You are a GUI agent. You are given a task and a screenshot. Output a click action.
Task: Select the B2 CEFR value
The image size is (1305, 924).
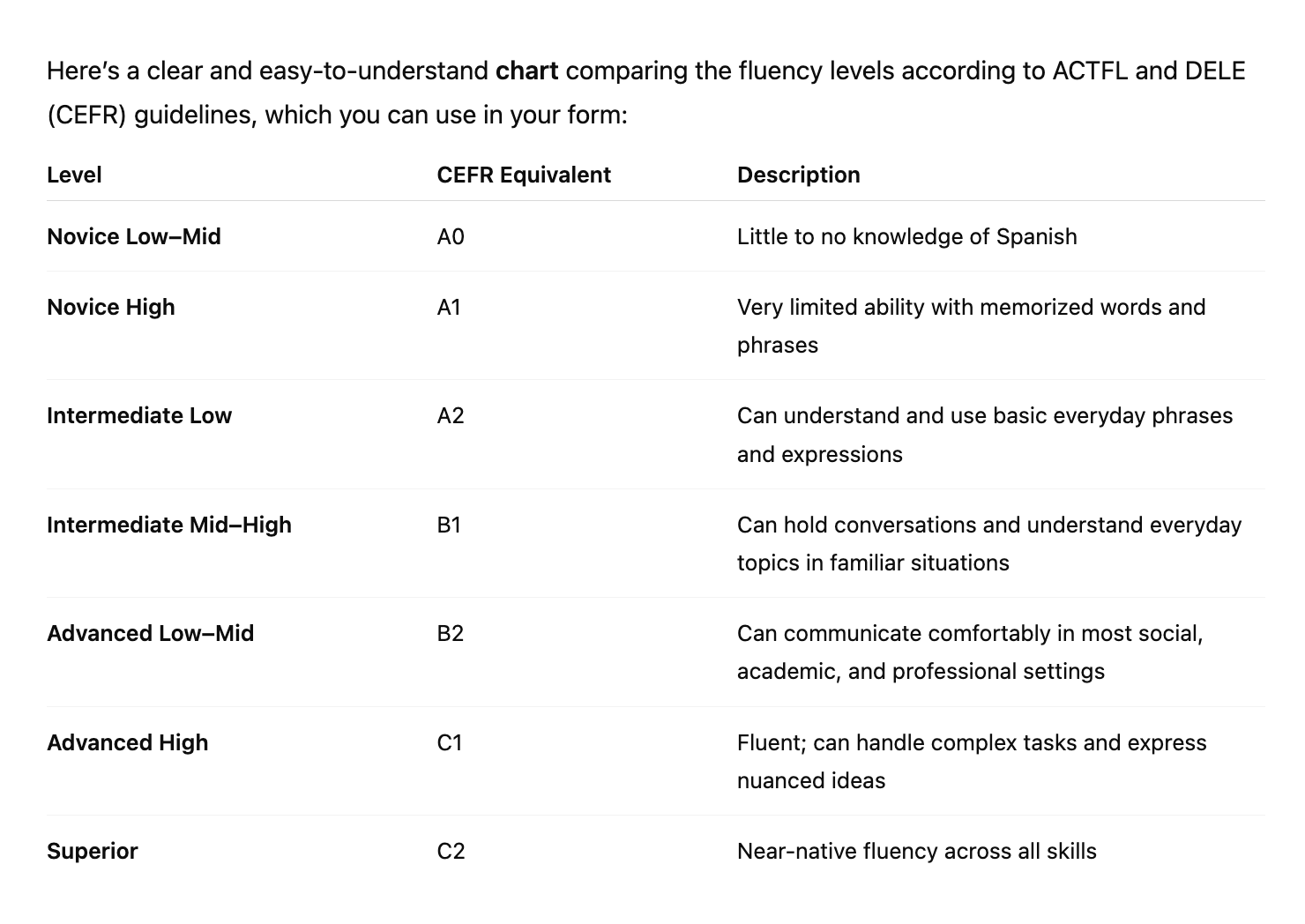pyautogui.click(x=451, y=633)
